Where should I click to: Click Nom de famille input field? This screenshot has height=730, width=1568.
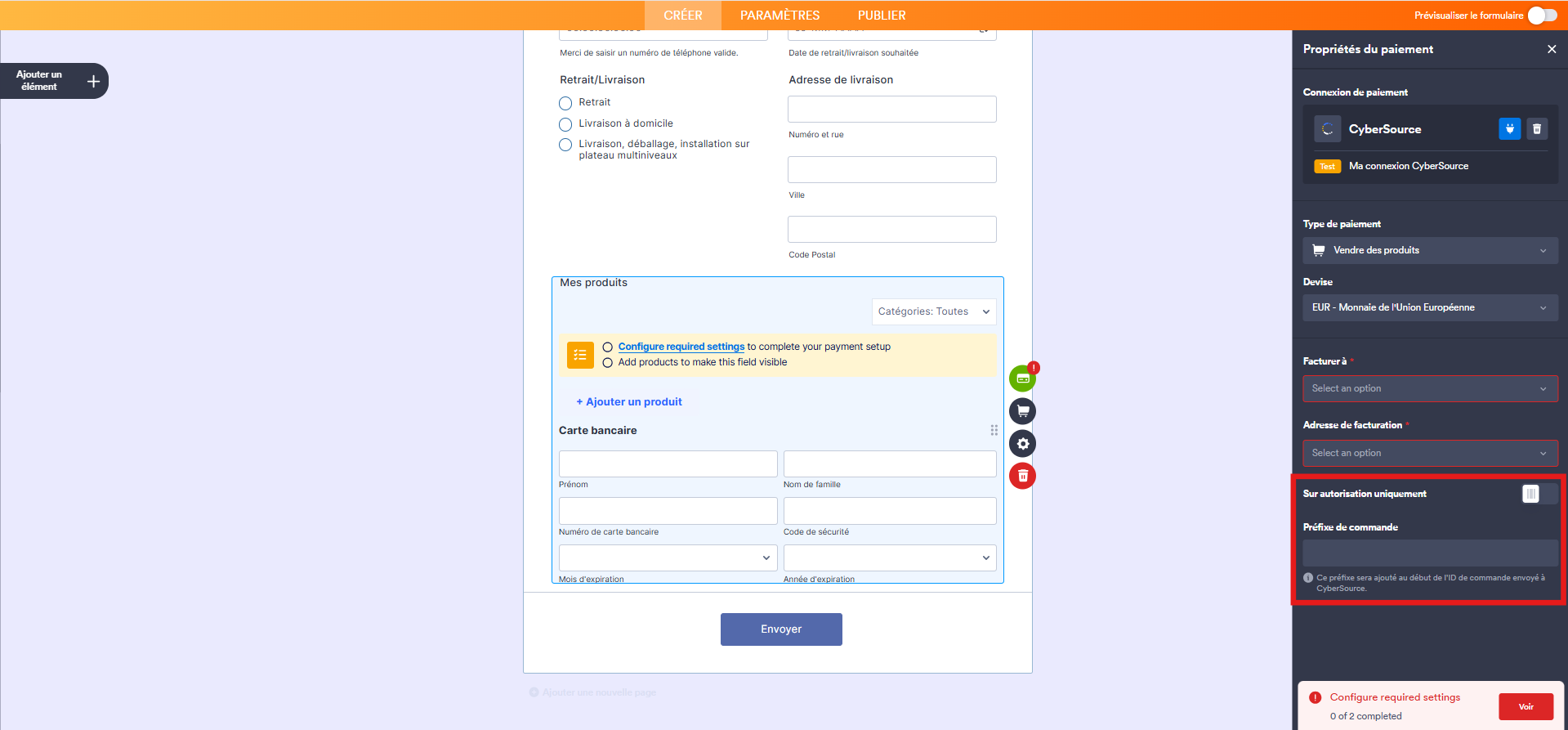click(890, 464)
